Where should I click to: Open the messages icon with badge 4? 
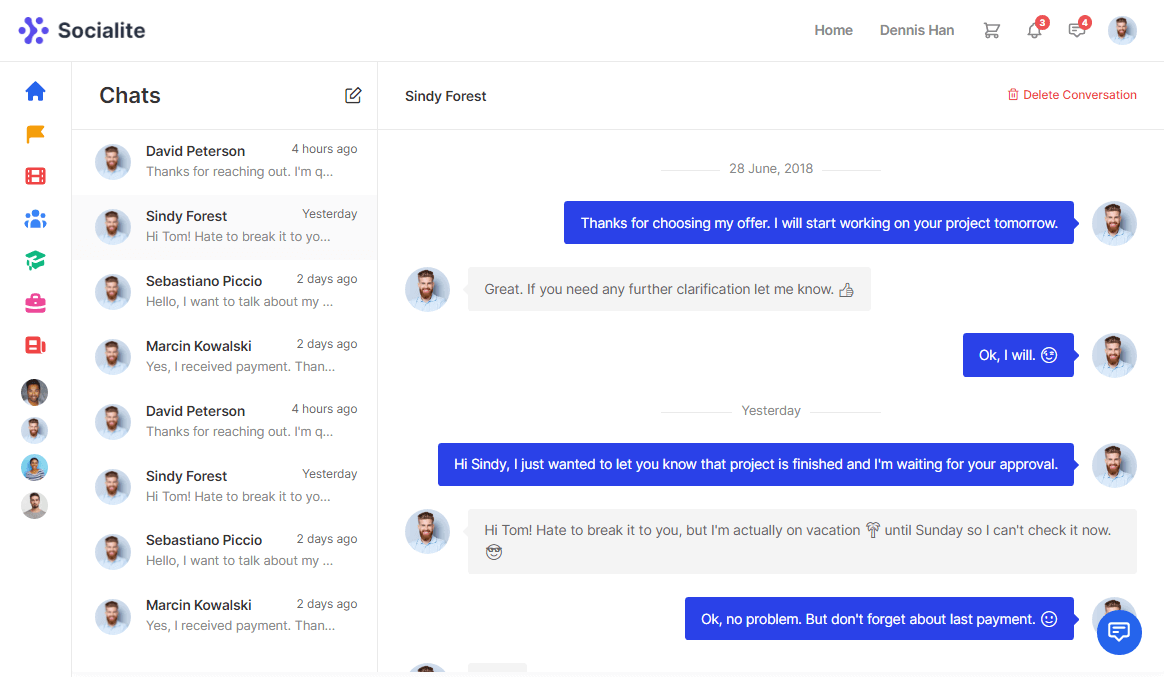point(1077,30)
